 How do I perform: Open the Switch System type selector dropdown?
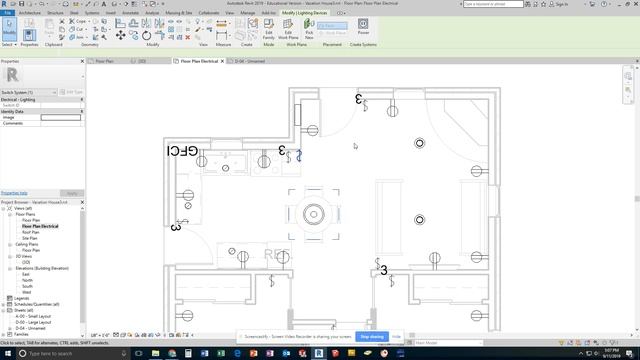tap(29, 92)
